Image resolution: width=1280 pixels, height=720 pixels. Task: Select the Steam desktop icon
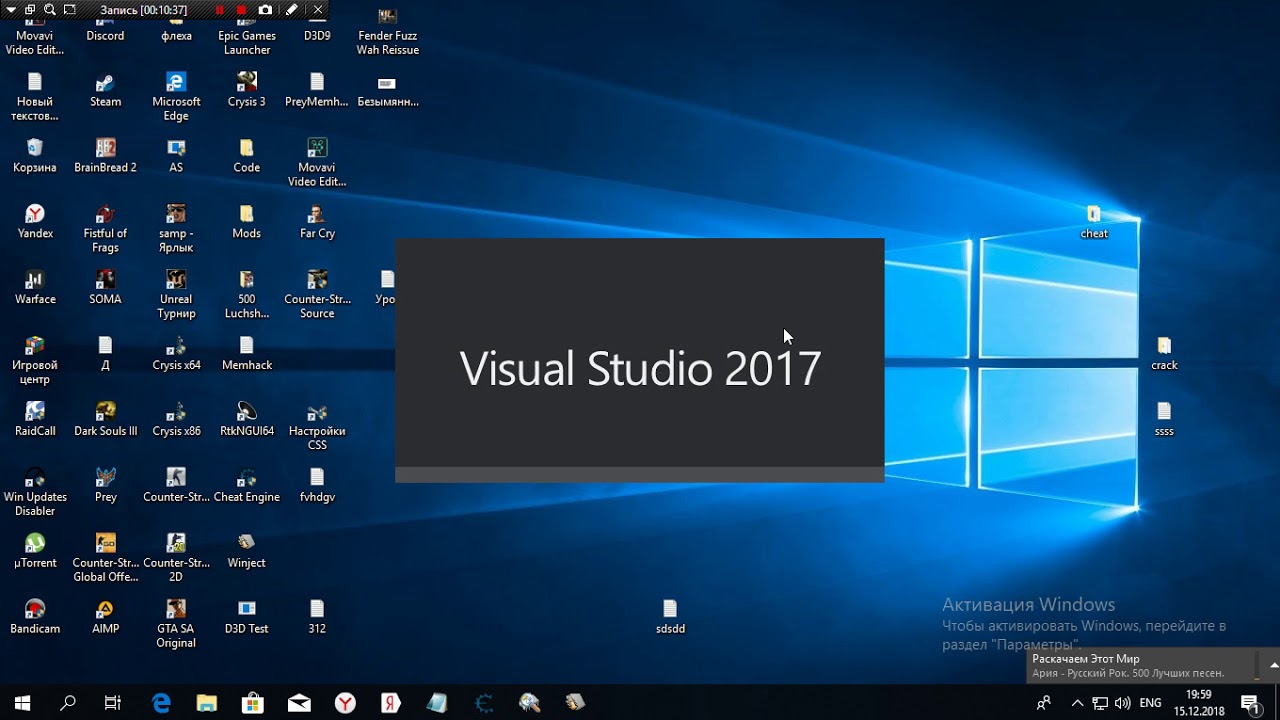tap(105, 90)
